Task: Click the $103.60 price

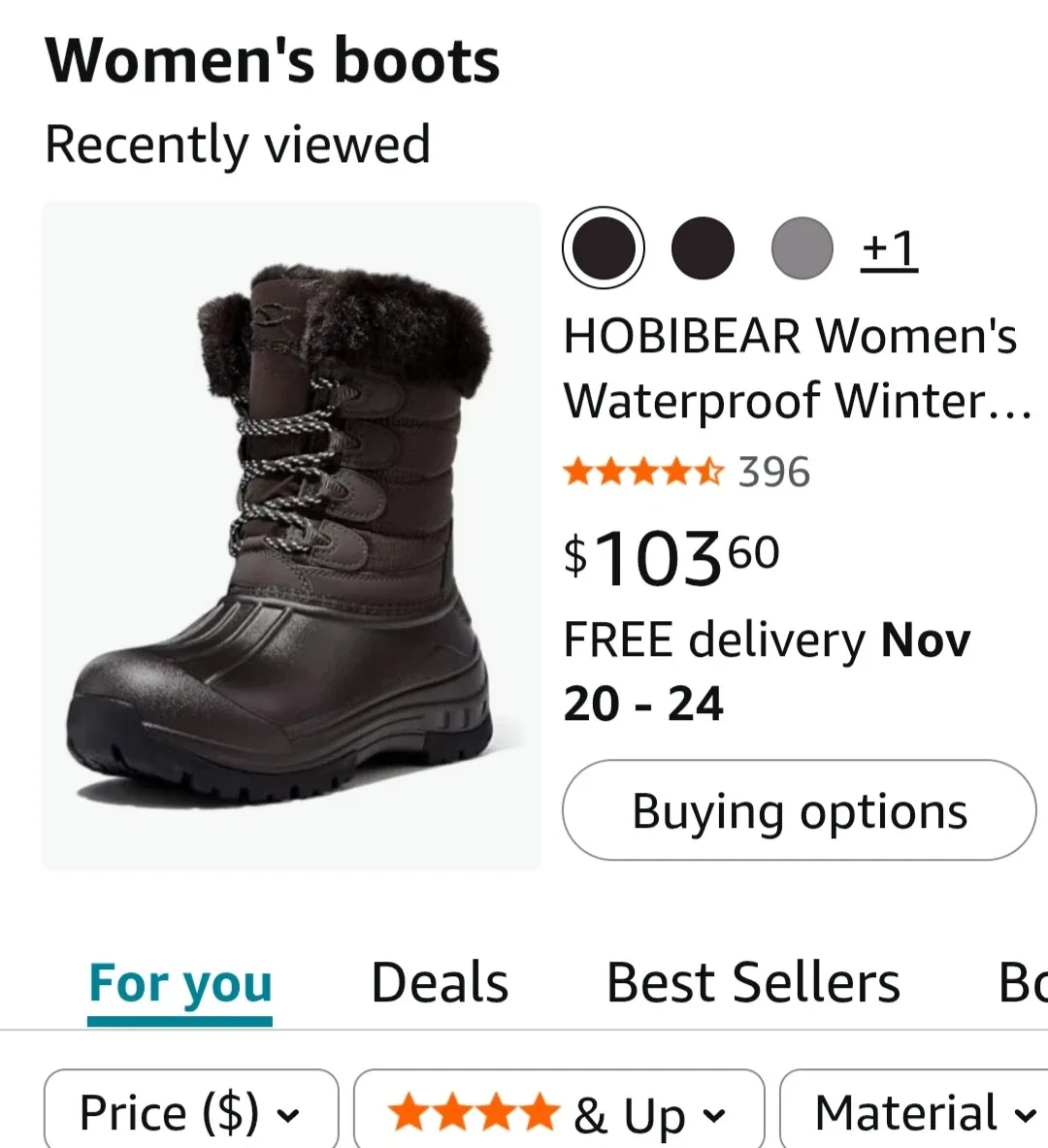Action: 671,559
